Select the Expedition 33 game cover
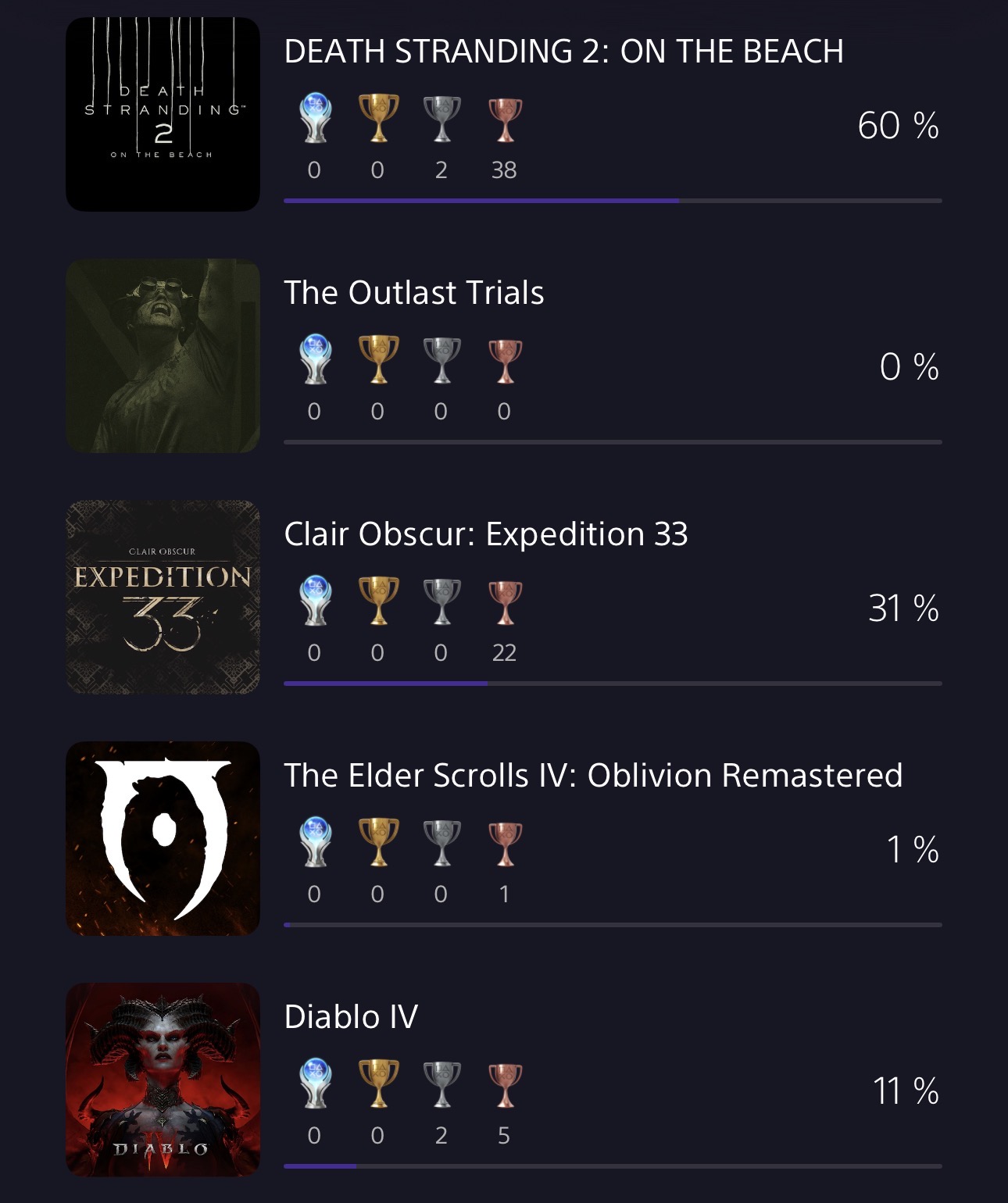This screenshot has height=1203, width=1008. point(163,597)
